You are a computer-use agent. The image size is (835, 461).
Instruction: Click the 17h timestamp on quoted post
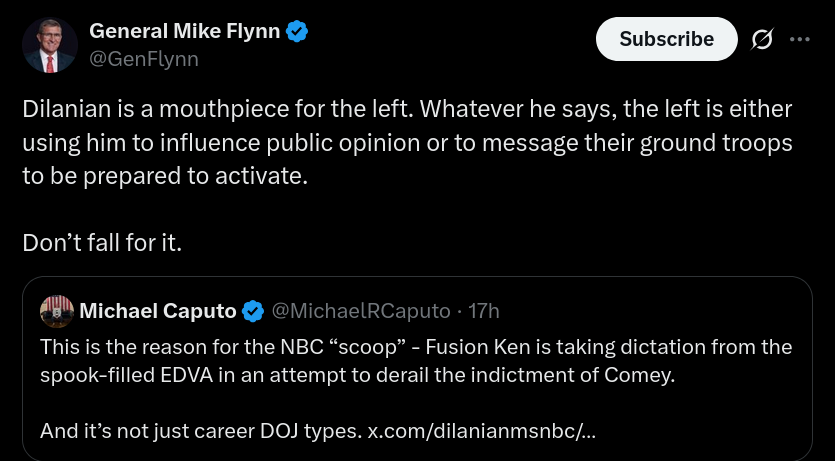[x=484, y=311]
